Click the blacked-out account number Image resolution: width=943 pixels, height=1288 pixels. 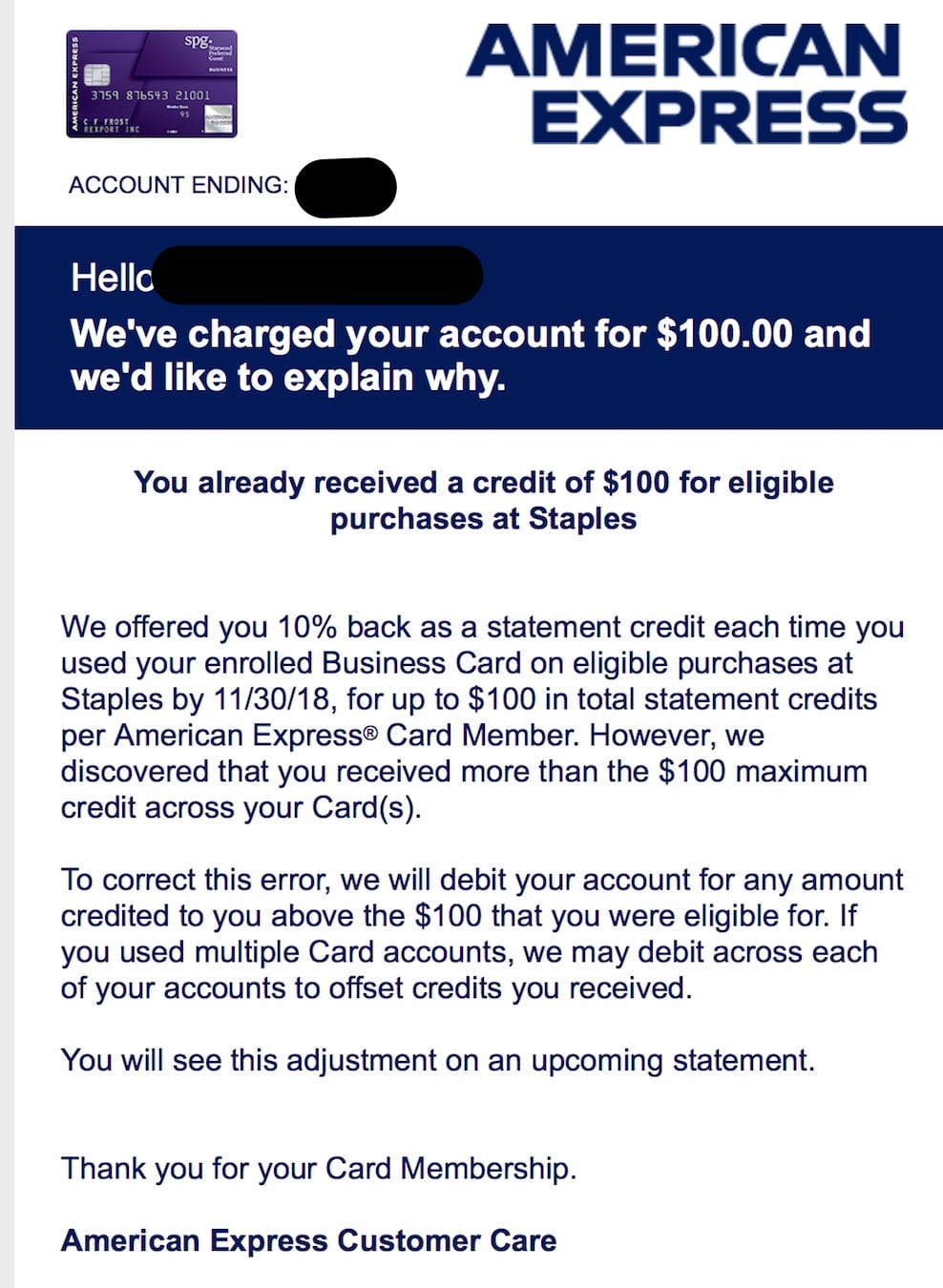coord(346,188)
